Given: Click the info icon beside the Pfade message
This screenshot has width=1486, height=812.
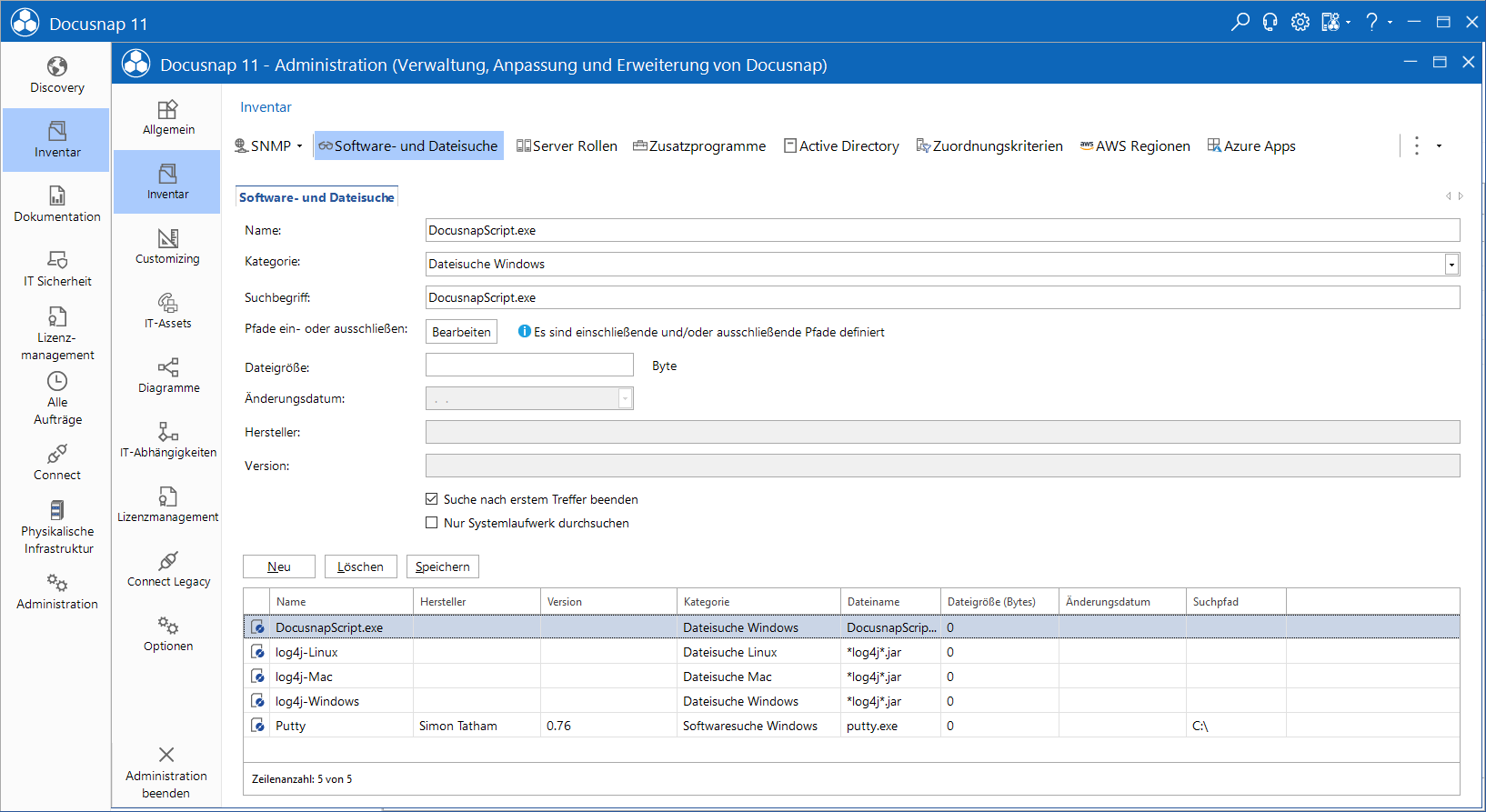Looking at the screenshot, I should [x=525, y=332].
